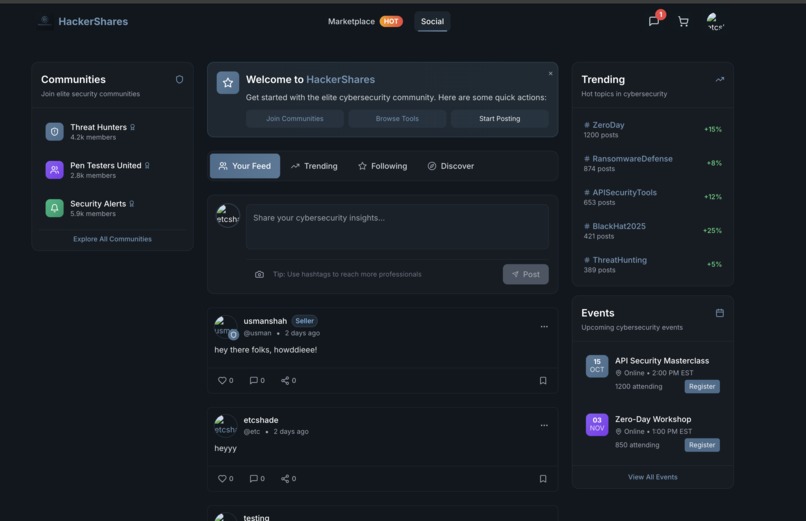The image size is (806, 521).
Task: Click the Start Posting button
Action: click(x=500, y=119)
